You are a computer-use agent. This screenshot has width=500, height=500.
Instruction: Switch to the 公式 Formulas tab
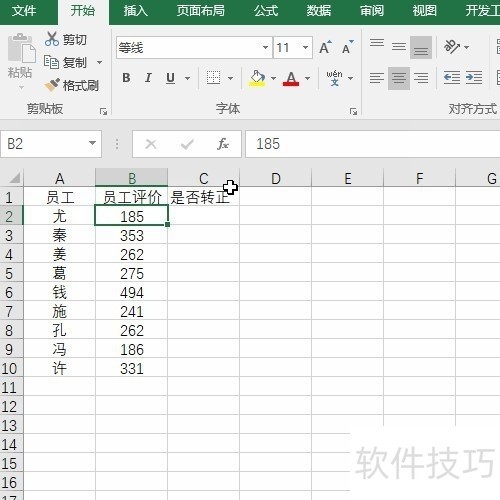(266, 11)
